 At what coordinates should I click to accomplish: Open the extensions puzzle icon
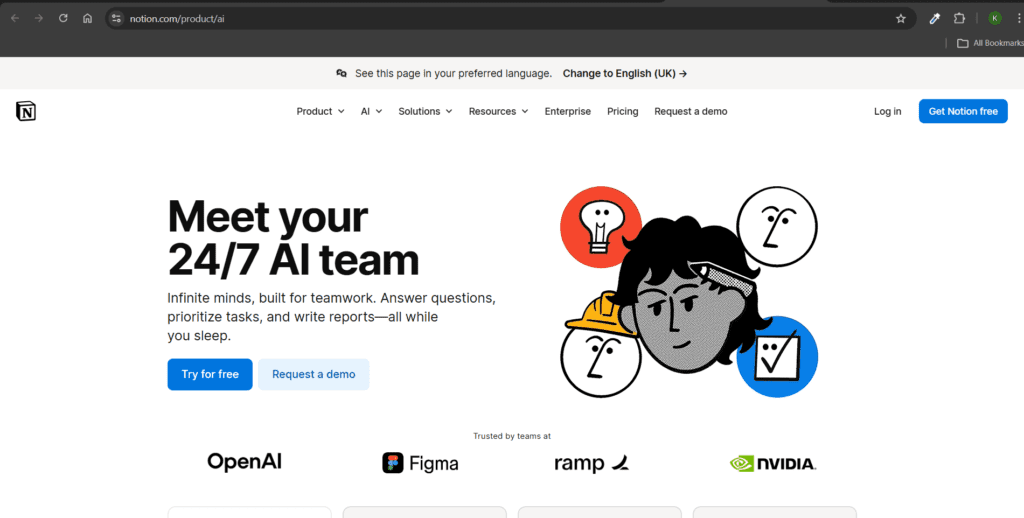(x=959, y=18)
